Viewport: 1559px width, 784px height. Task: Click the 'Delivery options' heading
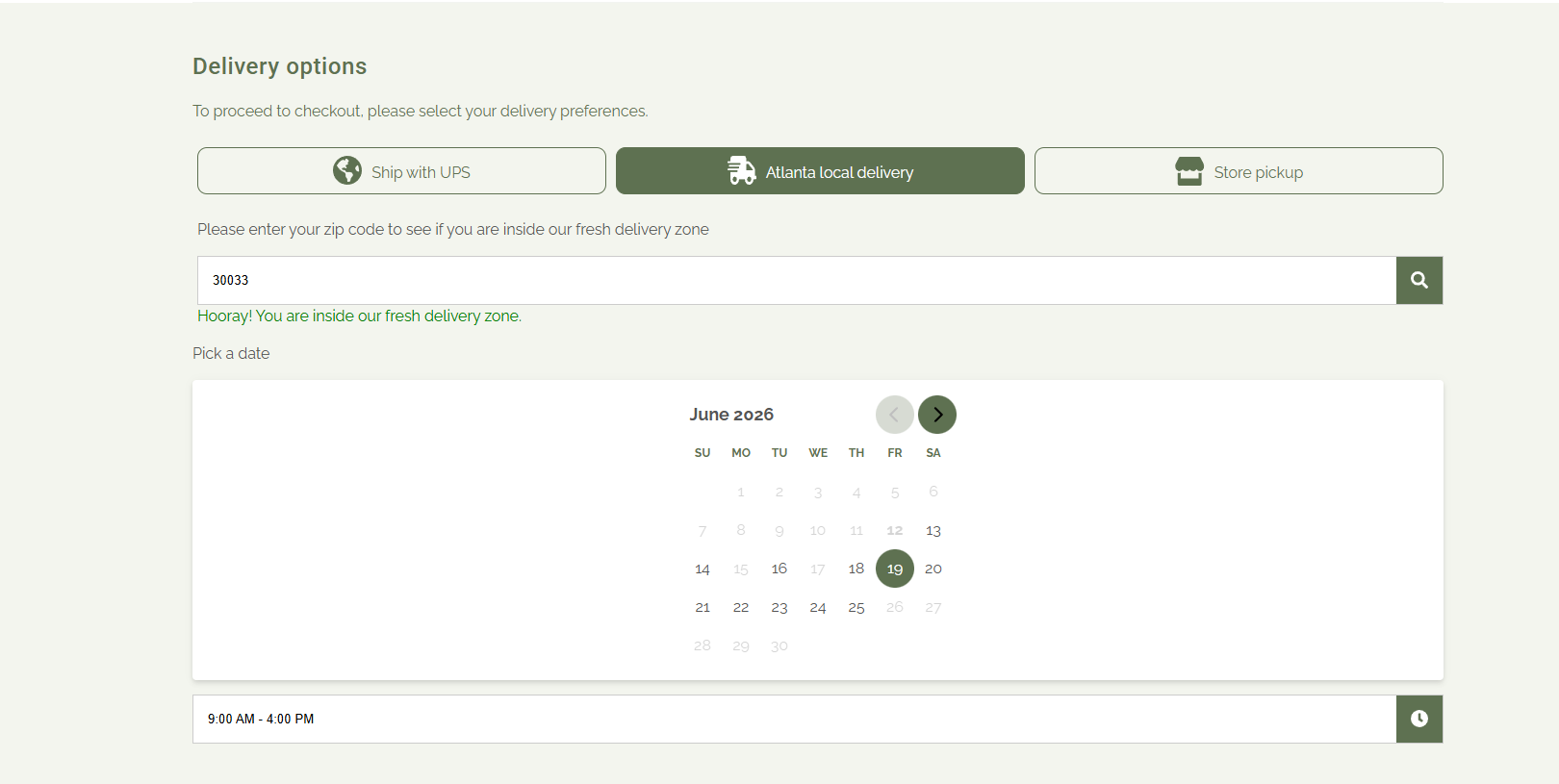(x=280, y=66)
